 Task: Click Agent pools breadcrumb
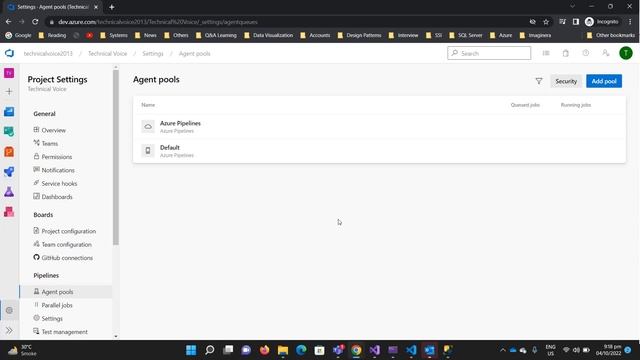pyautogui.click(x=195, y=53)
